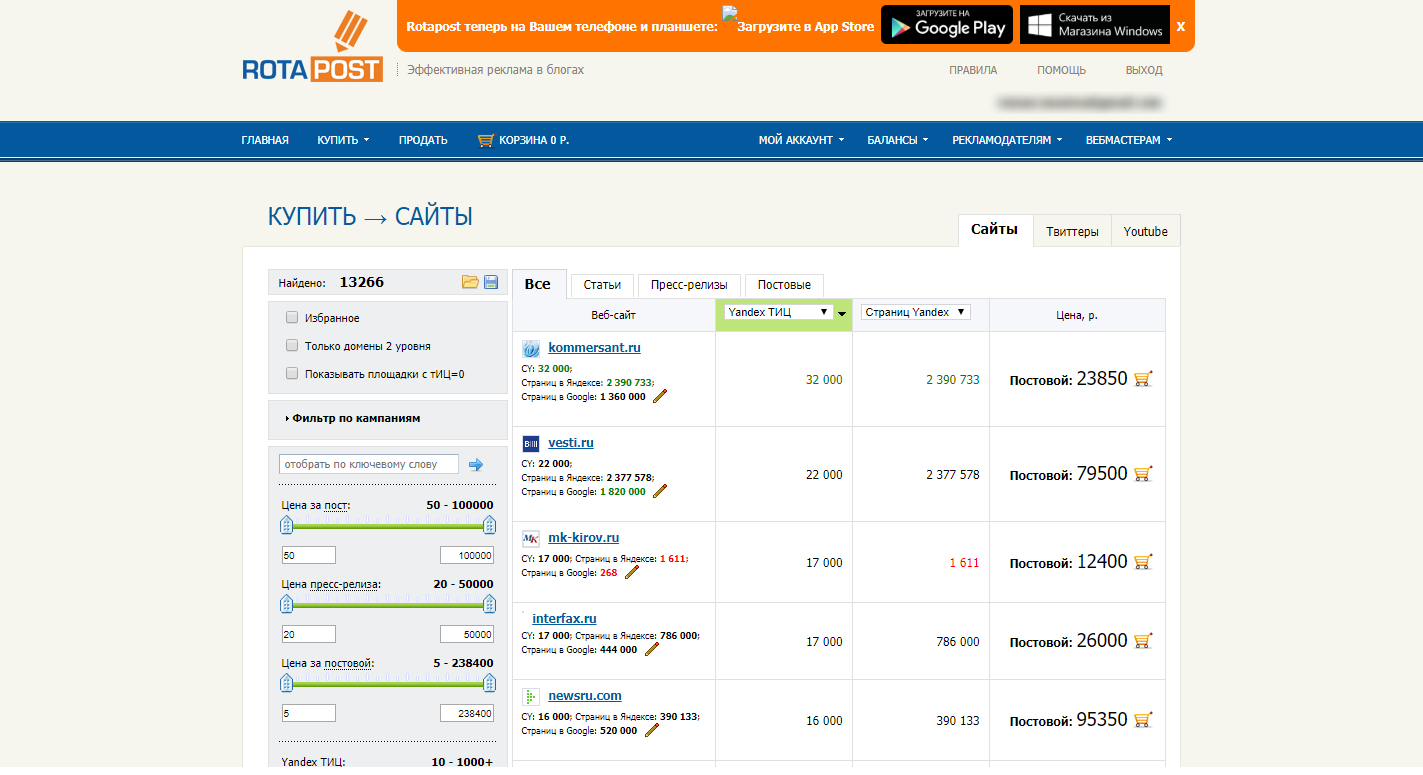Open the ПОМОЩЬ link

pos(1061,70)
